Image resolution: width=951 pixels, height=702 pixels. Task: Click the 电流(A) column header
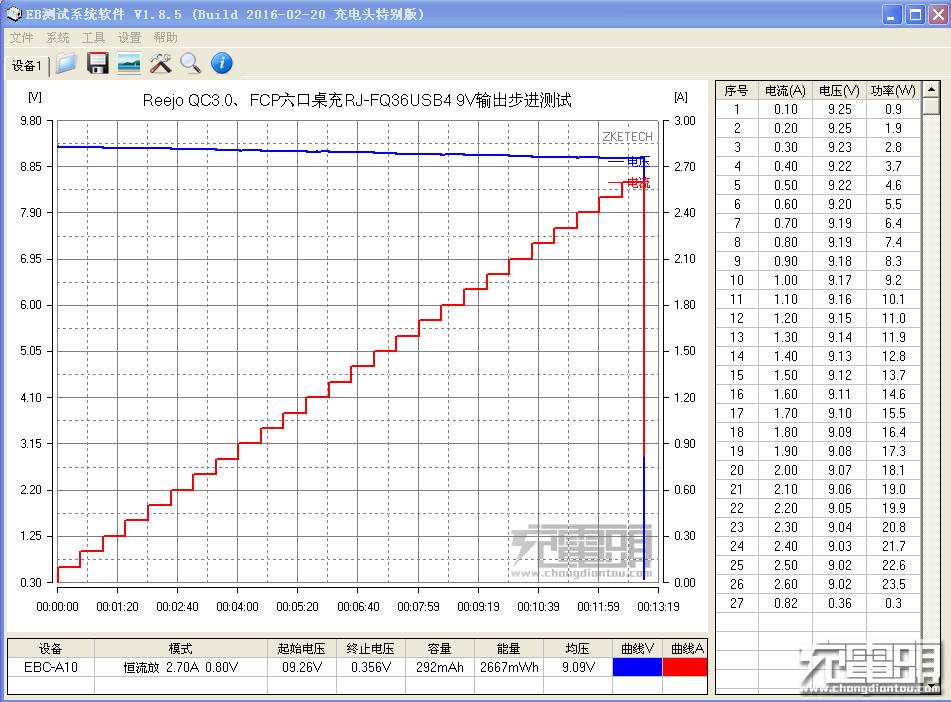tap(785, 90)
